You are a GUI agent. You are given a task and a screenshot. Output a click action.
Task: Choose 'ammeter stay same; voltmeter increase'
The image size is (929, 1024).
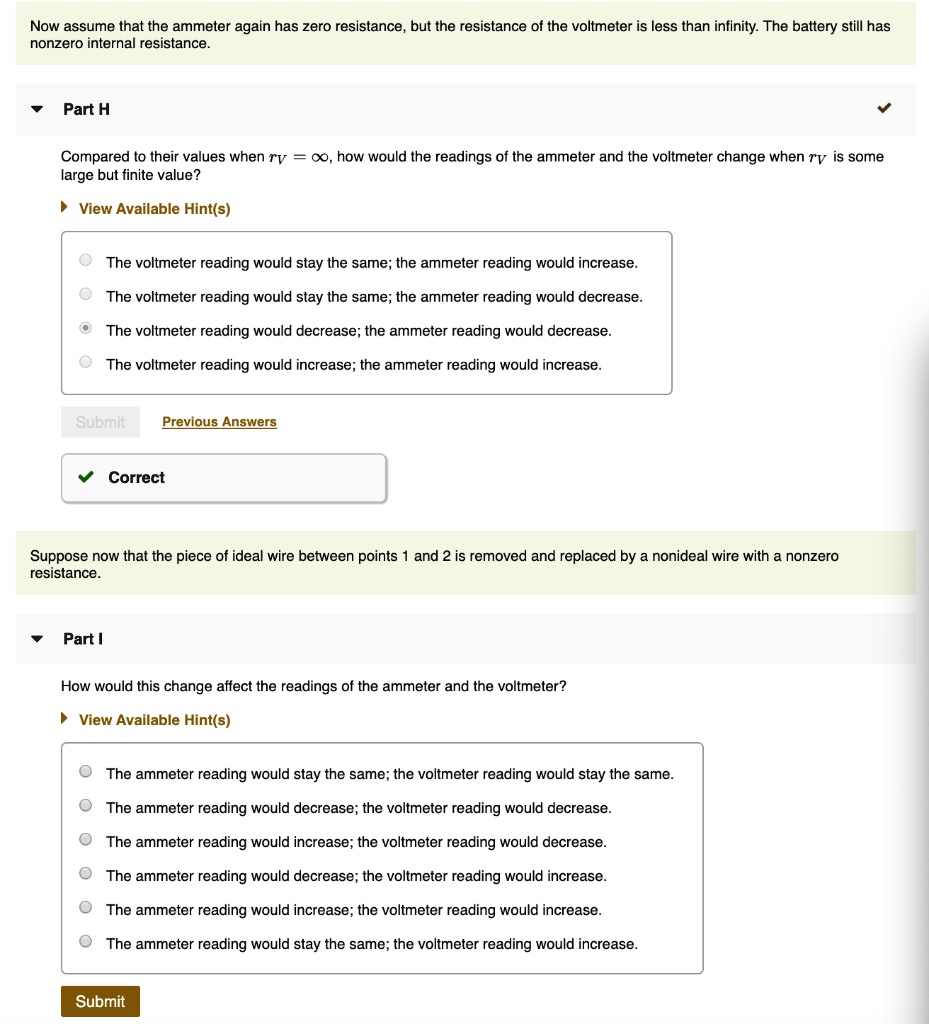click(86, 943)
